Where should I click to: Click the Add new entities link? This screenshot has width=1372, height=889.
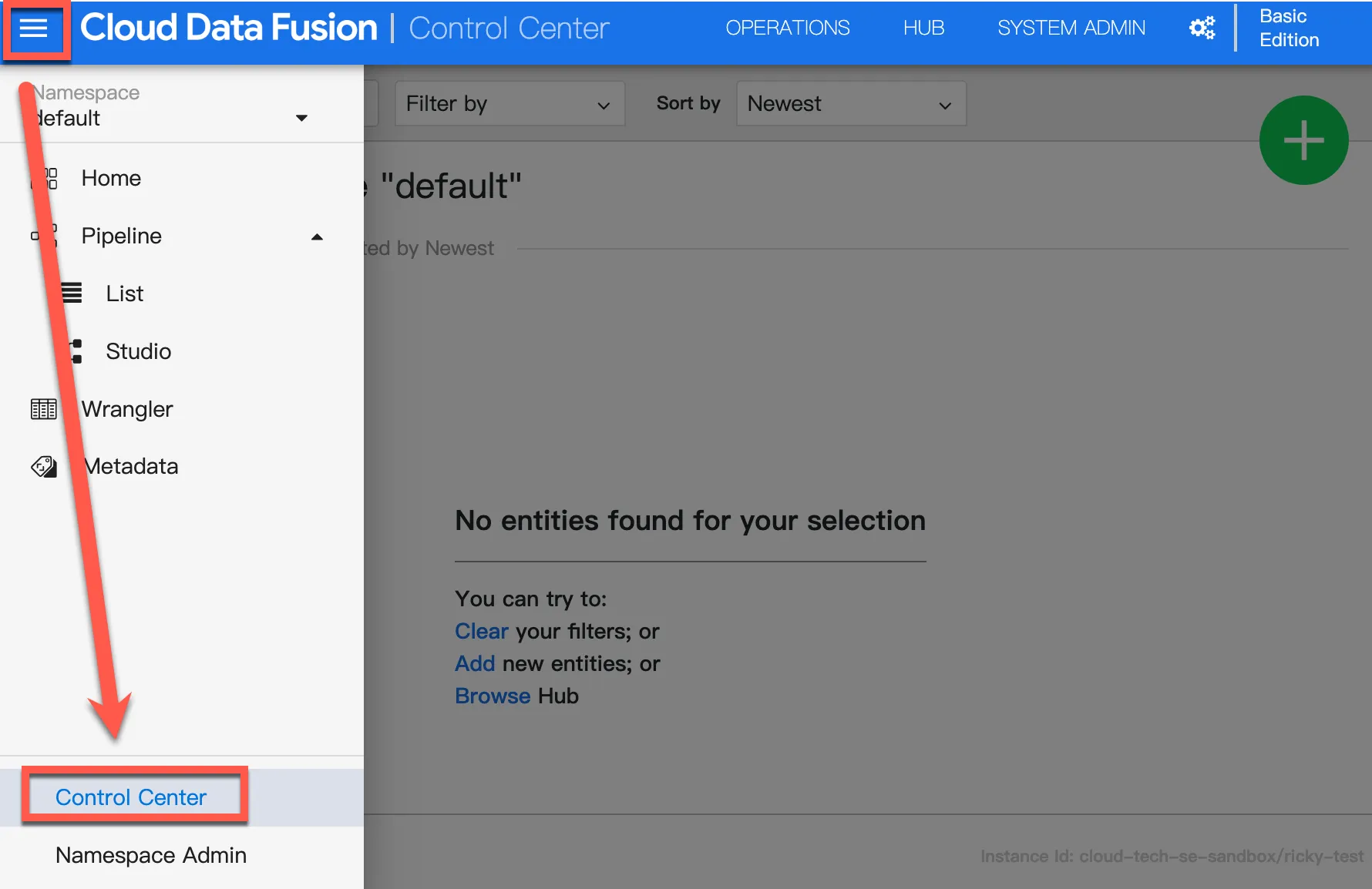pos(475,663)
